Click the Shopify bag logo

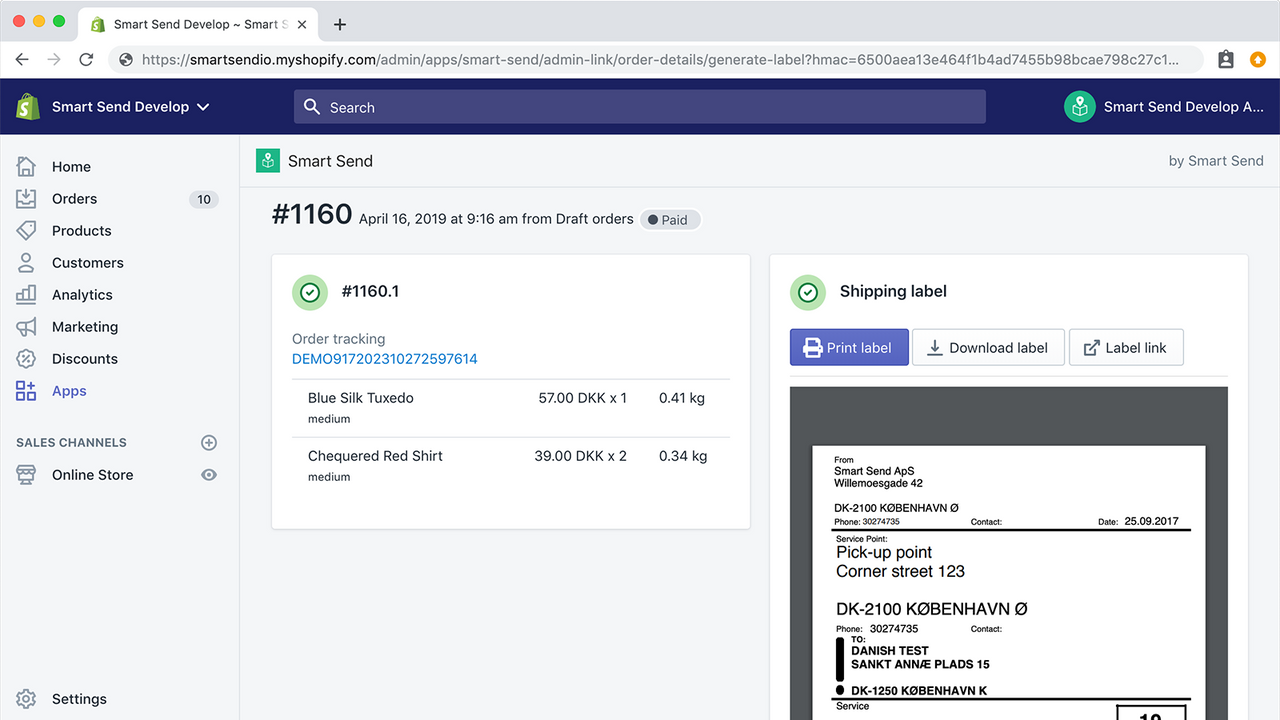pos(28,106)
